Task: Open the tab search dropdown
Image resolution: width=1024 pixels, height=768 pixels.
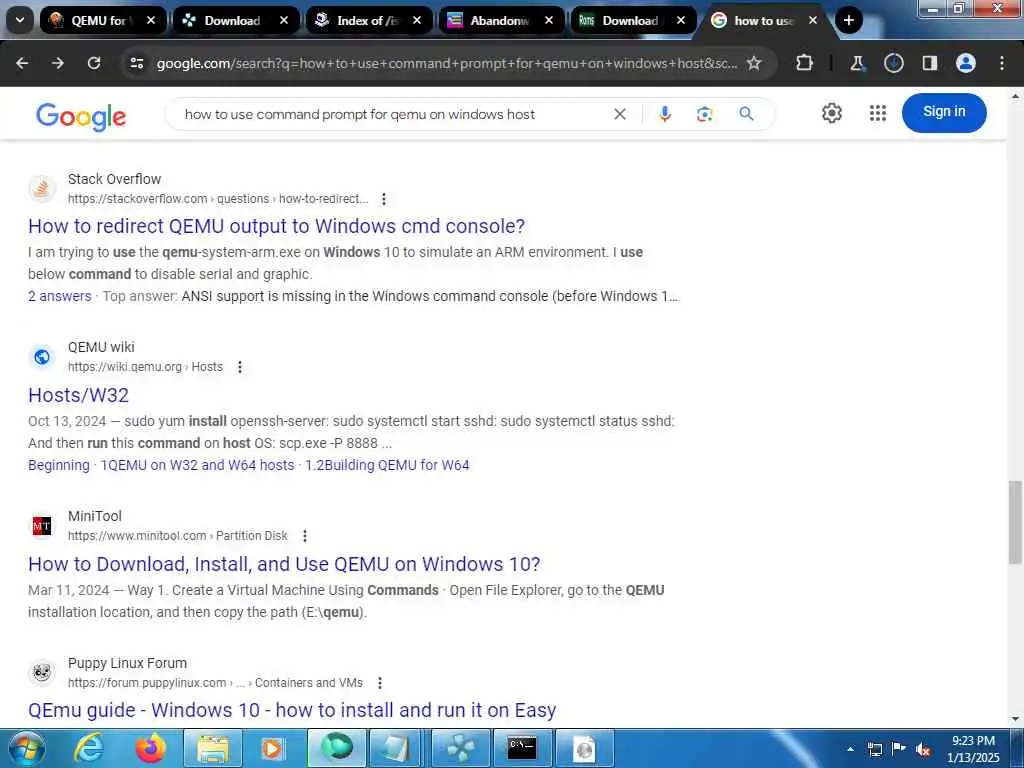Action: point(20,20)
